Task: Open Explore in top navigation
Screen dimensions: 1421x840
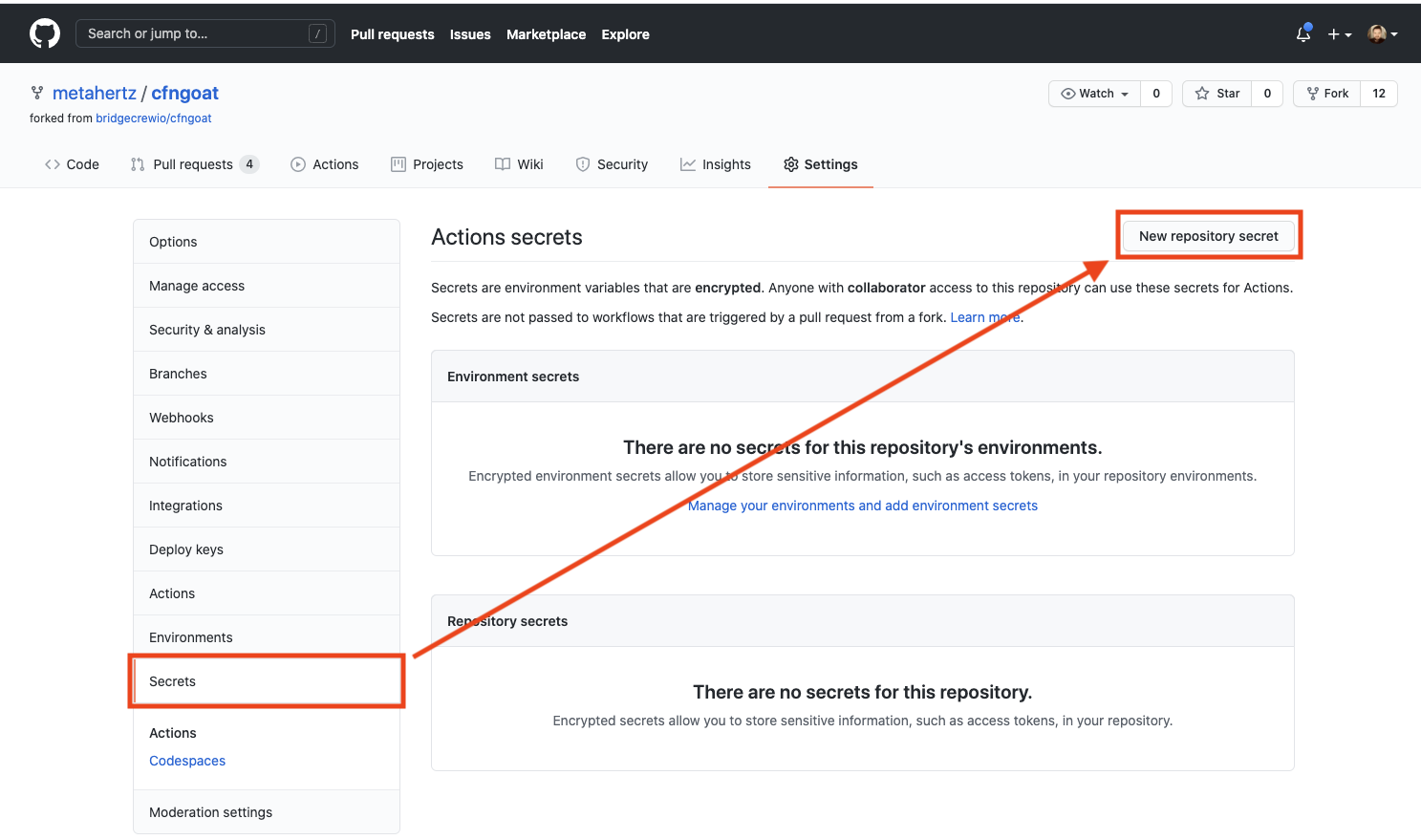Action: pyautogui.click(x=625, y=34)
